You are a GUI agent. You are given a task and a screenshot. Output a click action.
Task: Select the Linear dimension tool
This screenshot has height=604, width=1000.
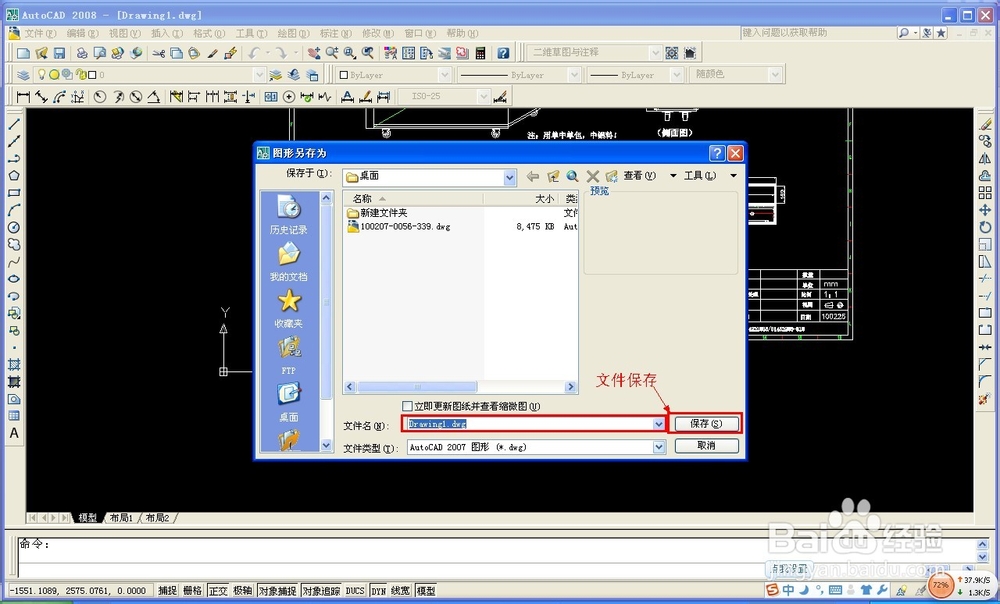[24, 97]
